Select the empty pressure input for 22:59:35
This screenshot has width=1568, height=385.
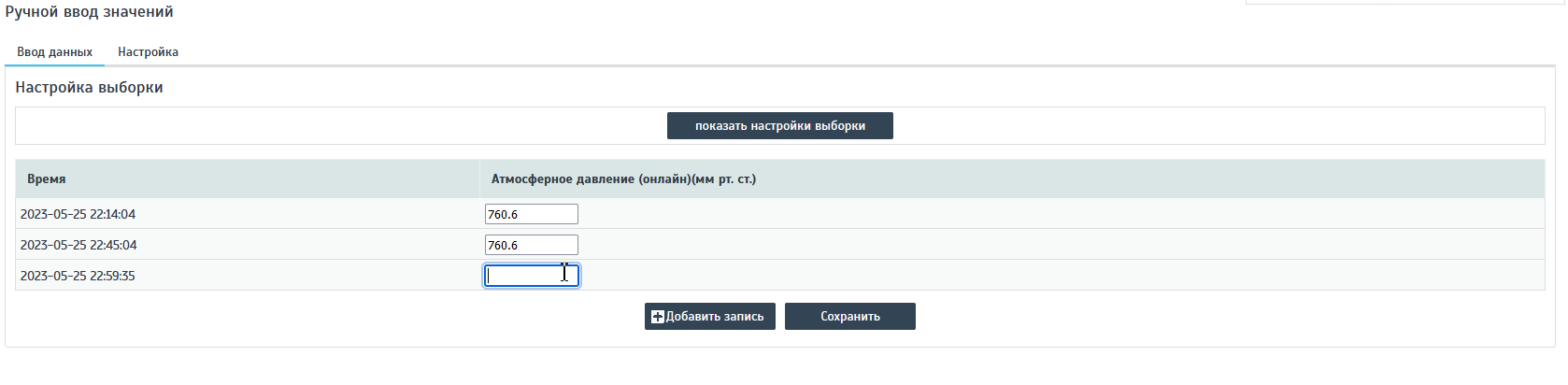531,276
